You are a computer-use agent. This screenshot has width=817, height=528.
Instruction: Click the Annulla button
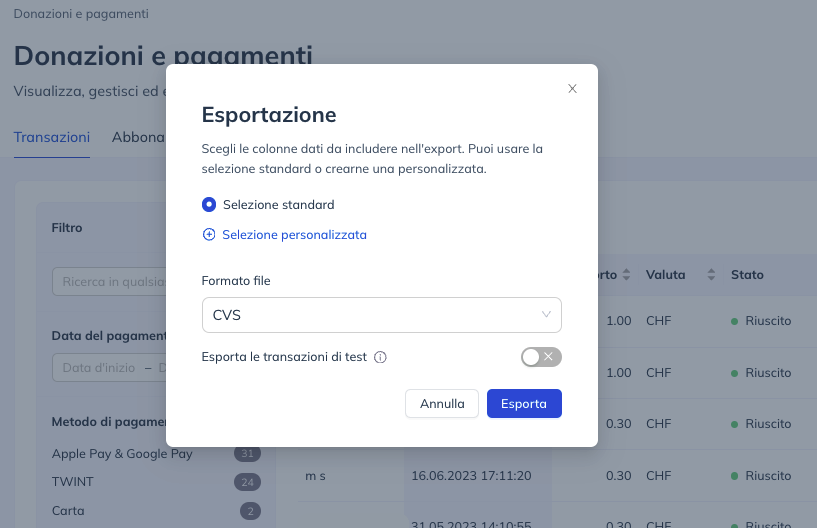[442, 403]
